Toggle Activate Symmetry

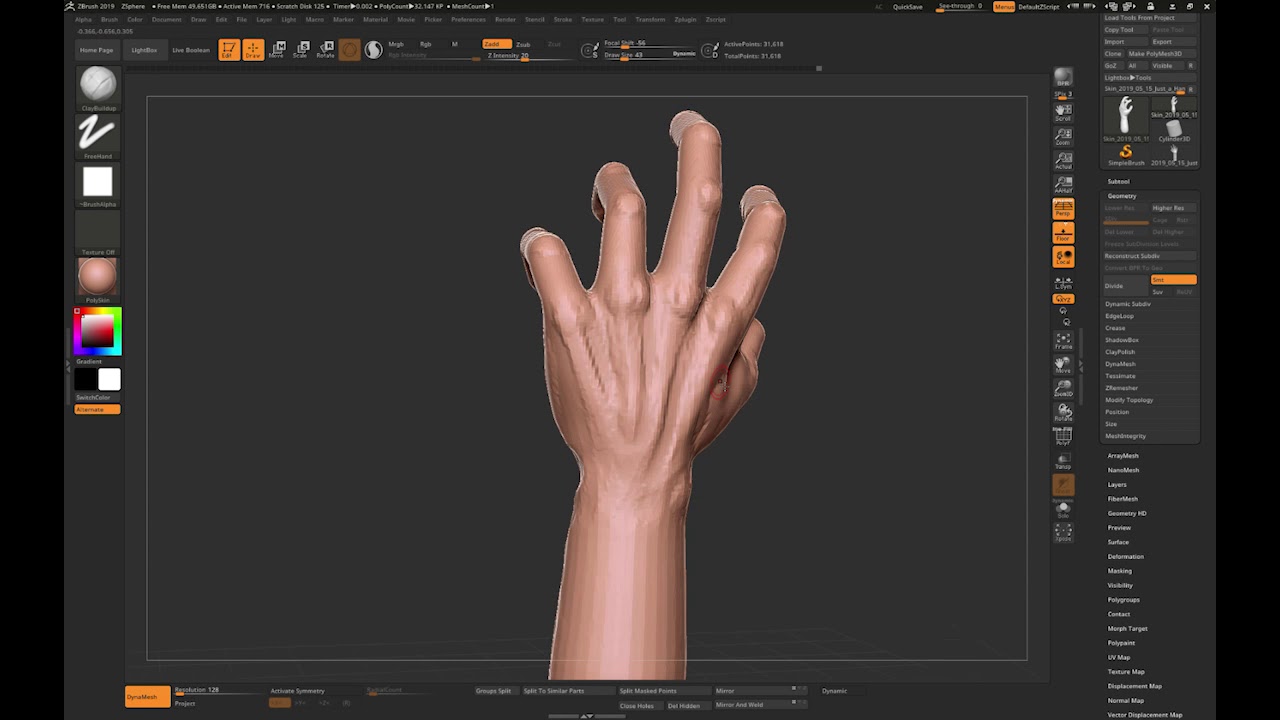[298, 691]
